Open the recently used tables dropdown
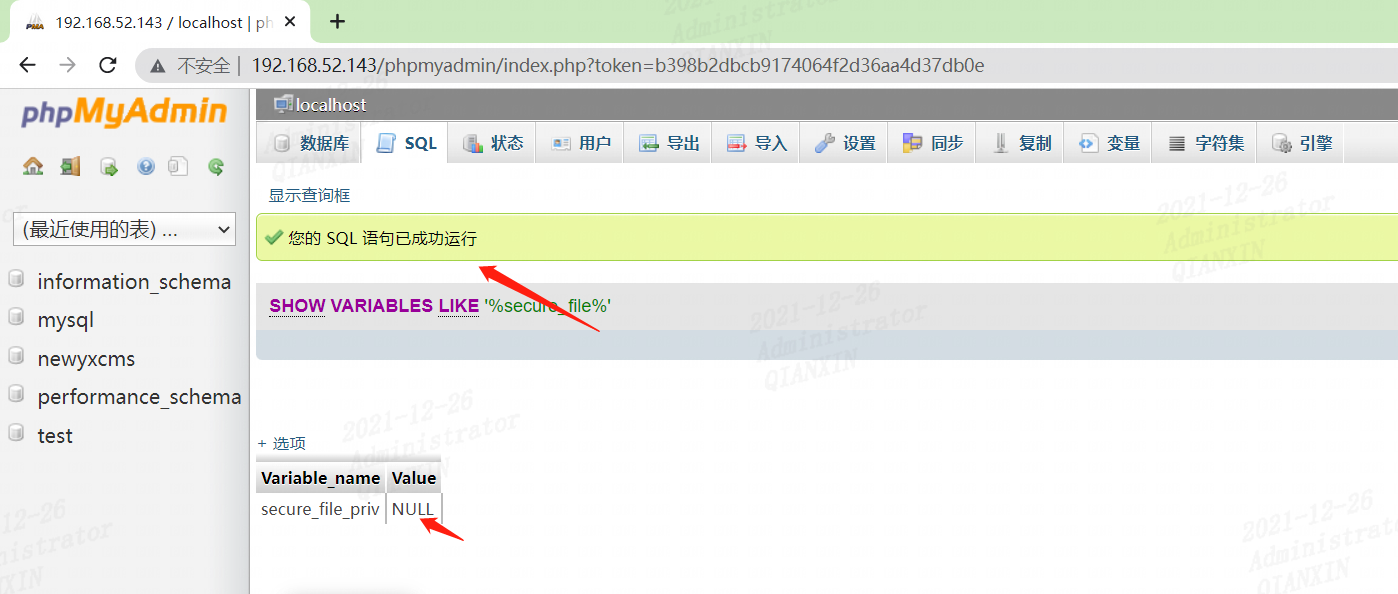 pyautogui.click(x=124, y=229)
